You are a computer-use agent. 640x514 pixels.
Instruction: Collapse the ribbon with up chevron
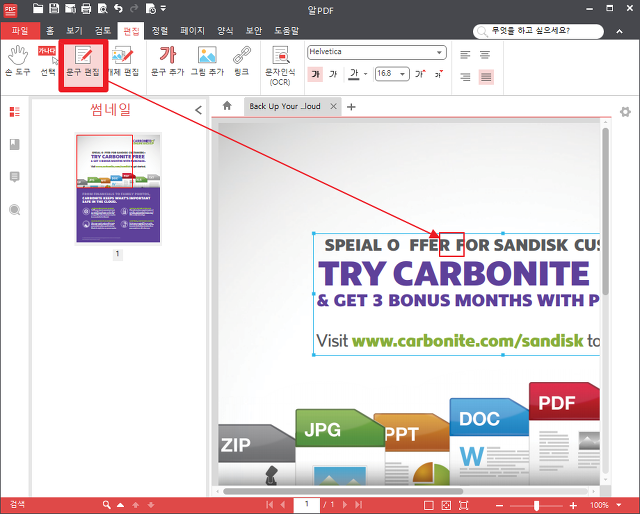coord(620,31)
